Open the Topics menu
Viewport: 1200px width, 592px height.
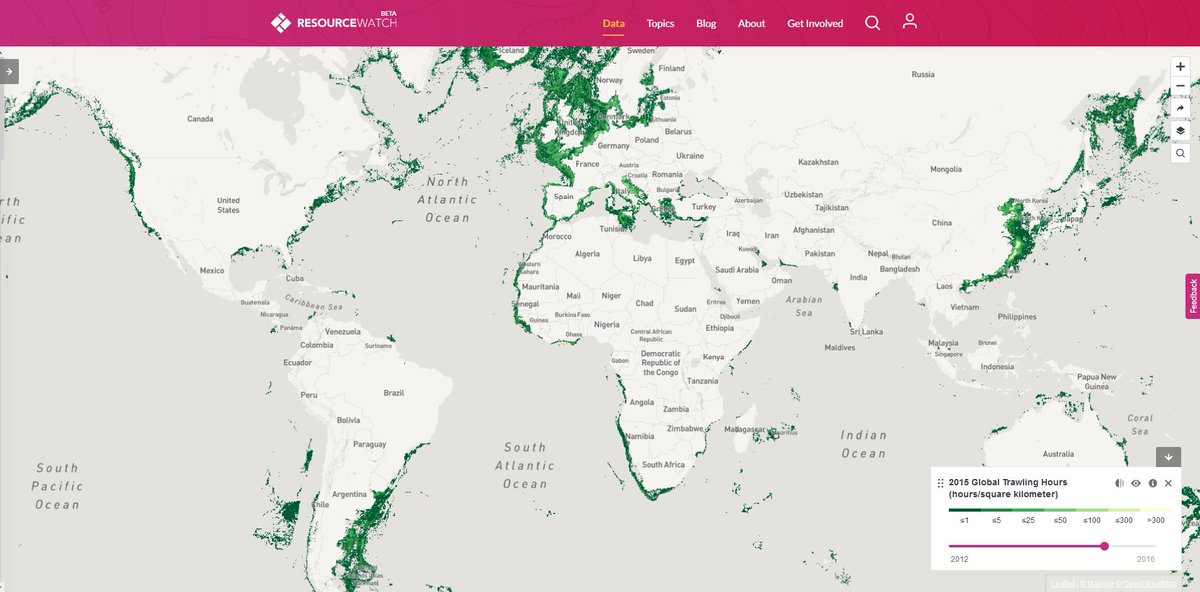(660, 23)
